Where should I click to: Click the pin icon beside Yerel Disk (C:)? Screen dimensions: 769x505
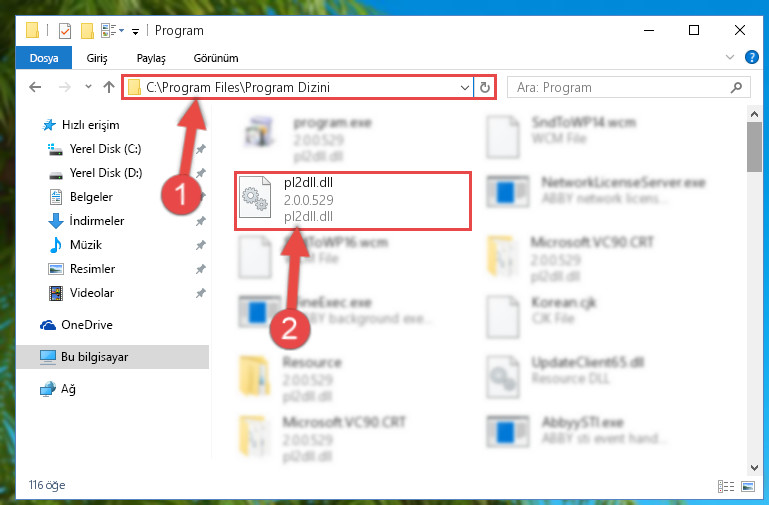201,149
